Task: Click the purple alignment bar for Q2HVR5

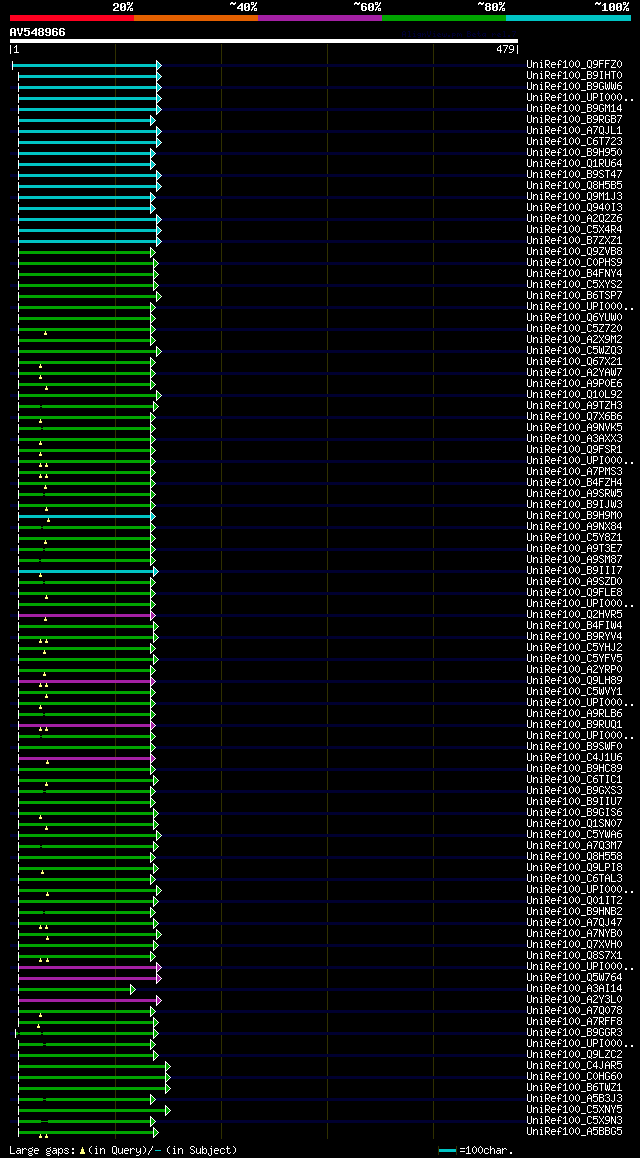Action: [x=87, y=615]
